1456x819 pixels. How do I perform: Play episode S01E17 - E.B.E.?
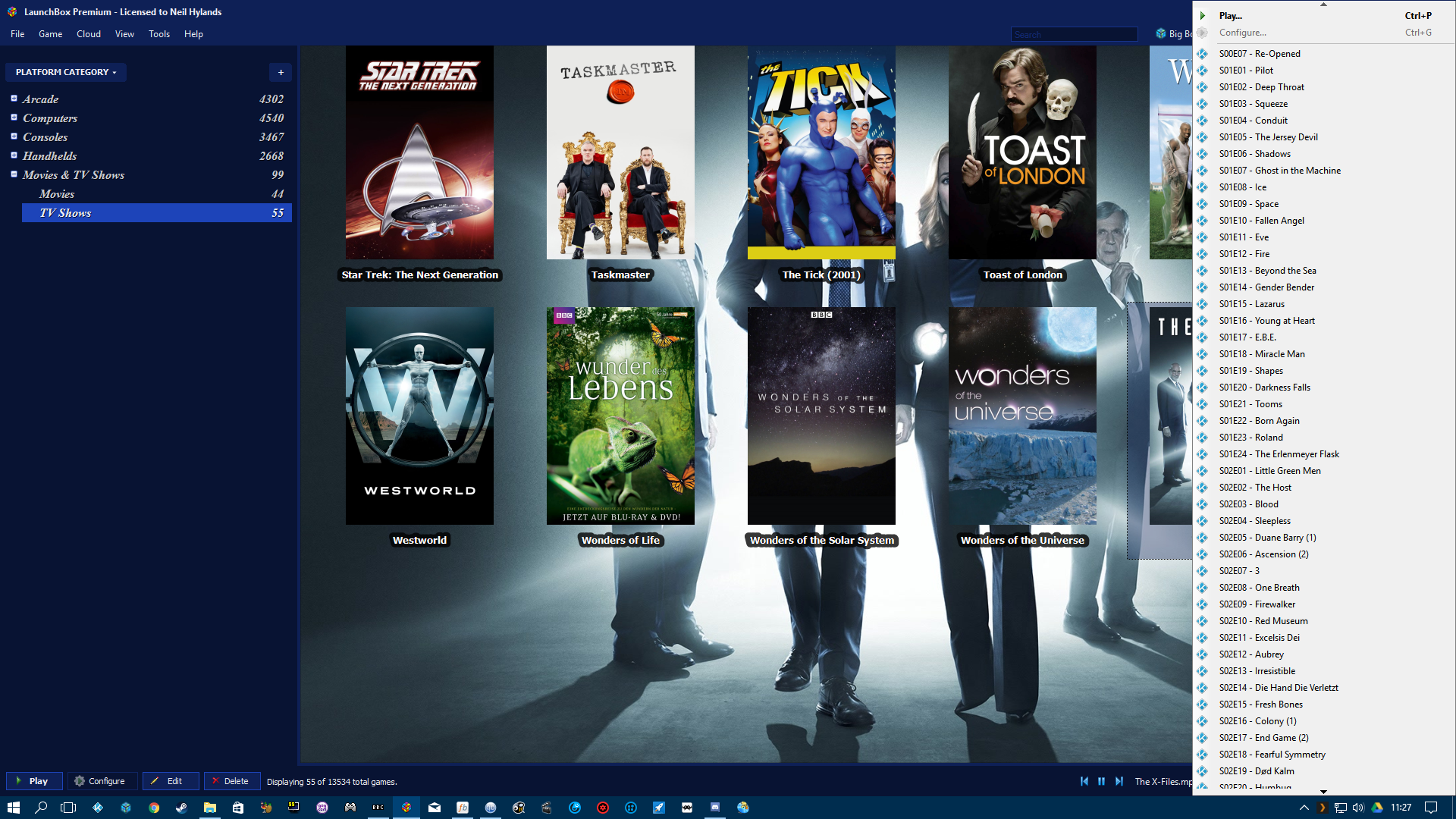point(1323,337)
